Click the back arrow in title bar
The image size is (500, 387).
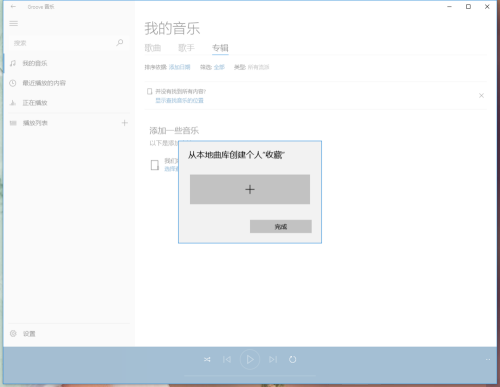[x=13, y=6]
